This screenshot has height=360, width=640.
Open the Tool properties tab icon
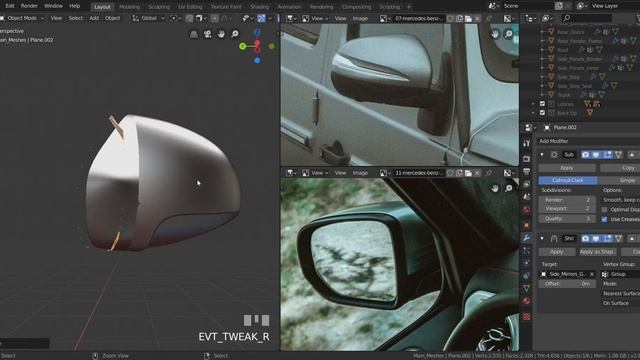527,143
